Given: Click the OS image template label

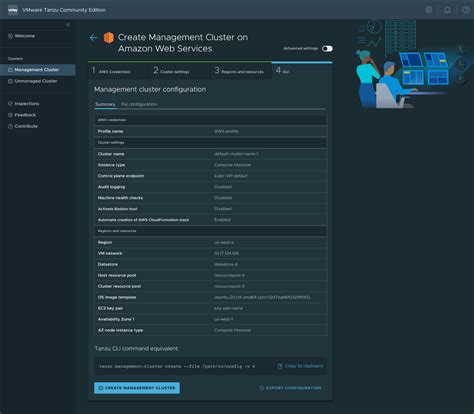Looking at the screenshot, I should (x=117, y=297).
